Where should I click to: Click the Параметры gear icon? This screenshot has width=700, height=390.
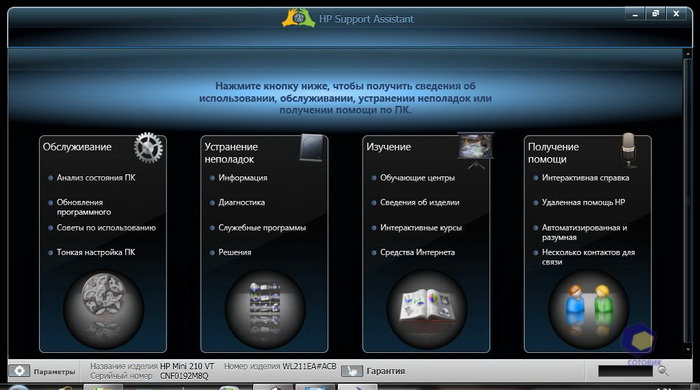coord(19,371)
